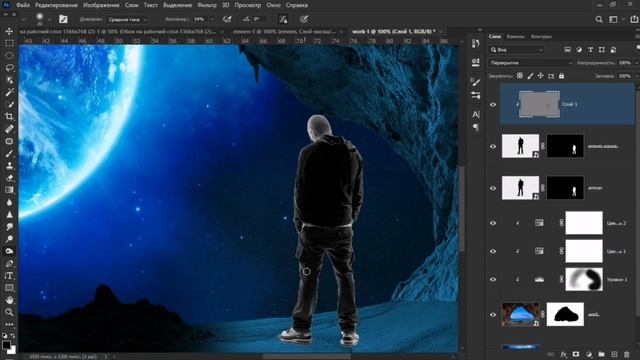Open the blend mode Перекрытие dropdown
640x360 pixels.
click(531, 63)
